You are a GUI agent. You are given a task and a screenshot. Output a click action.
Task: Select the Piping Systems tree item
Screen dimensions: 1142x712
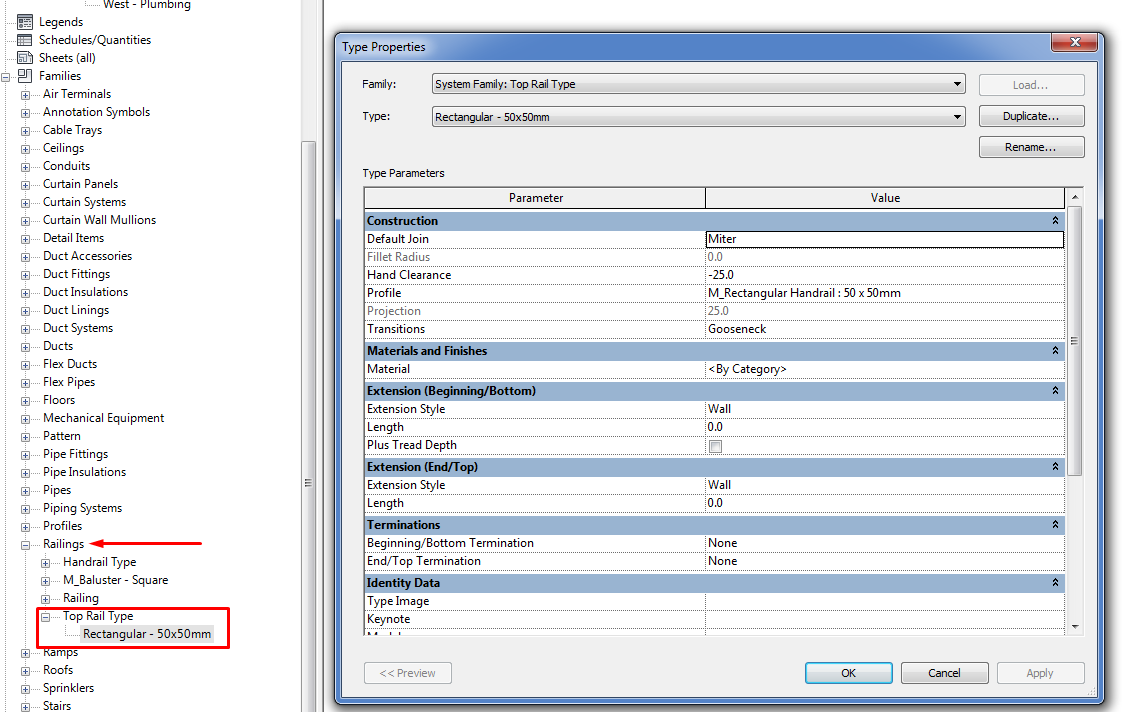[x=82, y=508]
